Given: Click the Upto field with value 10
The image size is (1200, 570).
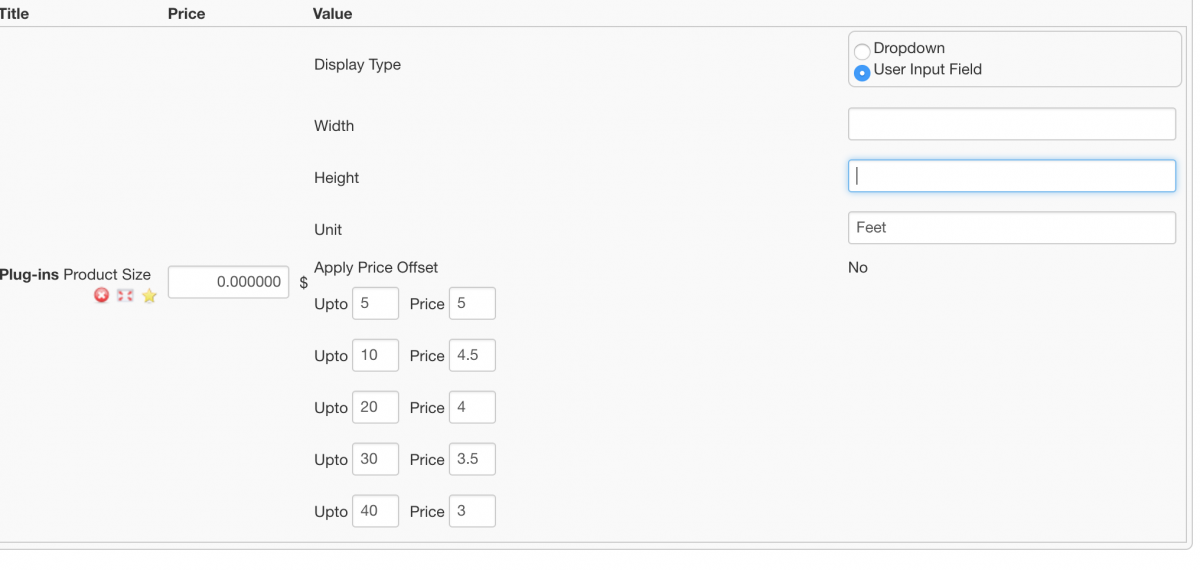Looking at the screenshot, I should (x=375, y=356).
